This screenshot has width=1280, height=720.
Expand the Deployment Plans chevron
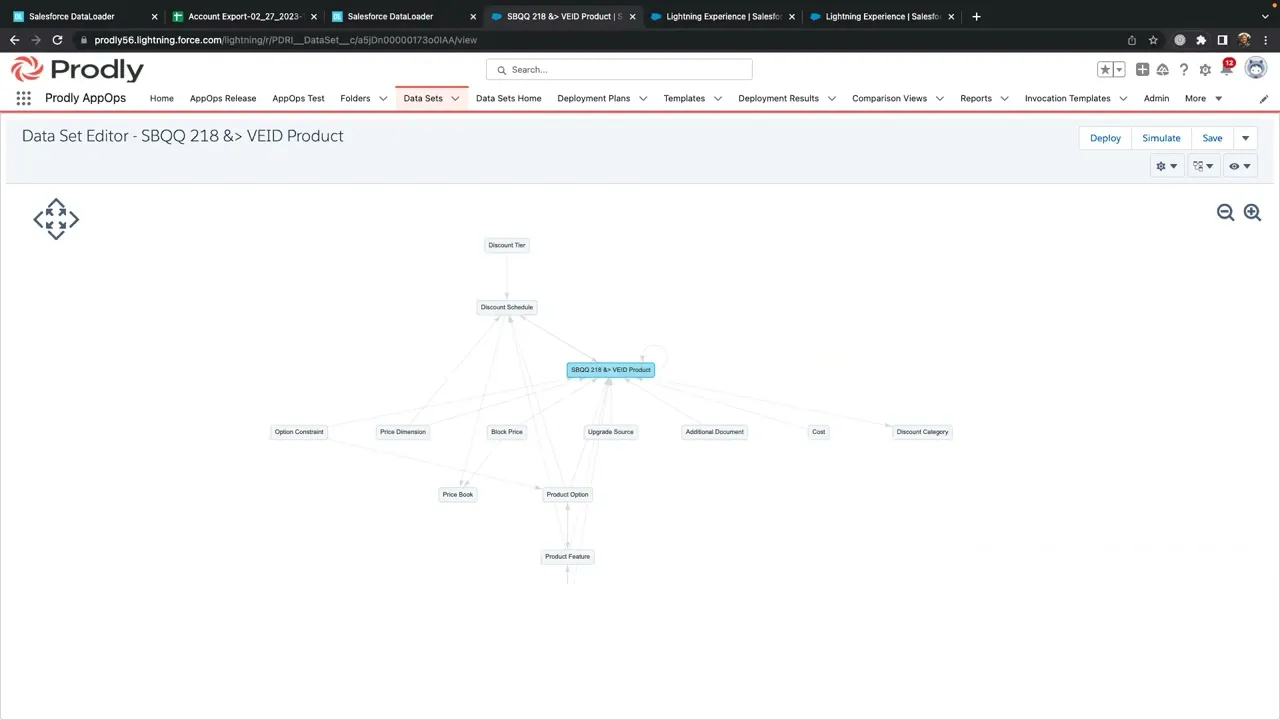pyautogui.click(x=642, y=98)
